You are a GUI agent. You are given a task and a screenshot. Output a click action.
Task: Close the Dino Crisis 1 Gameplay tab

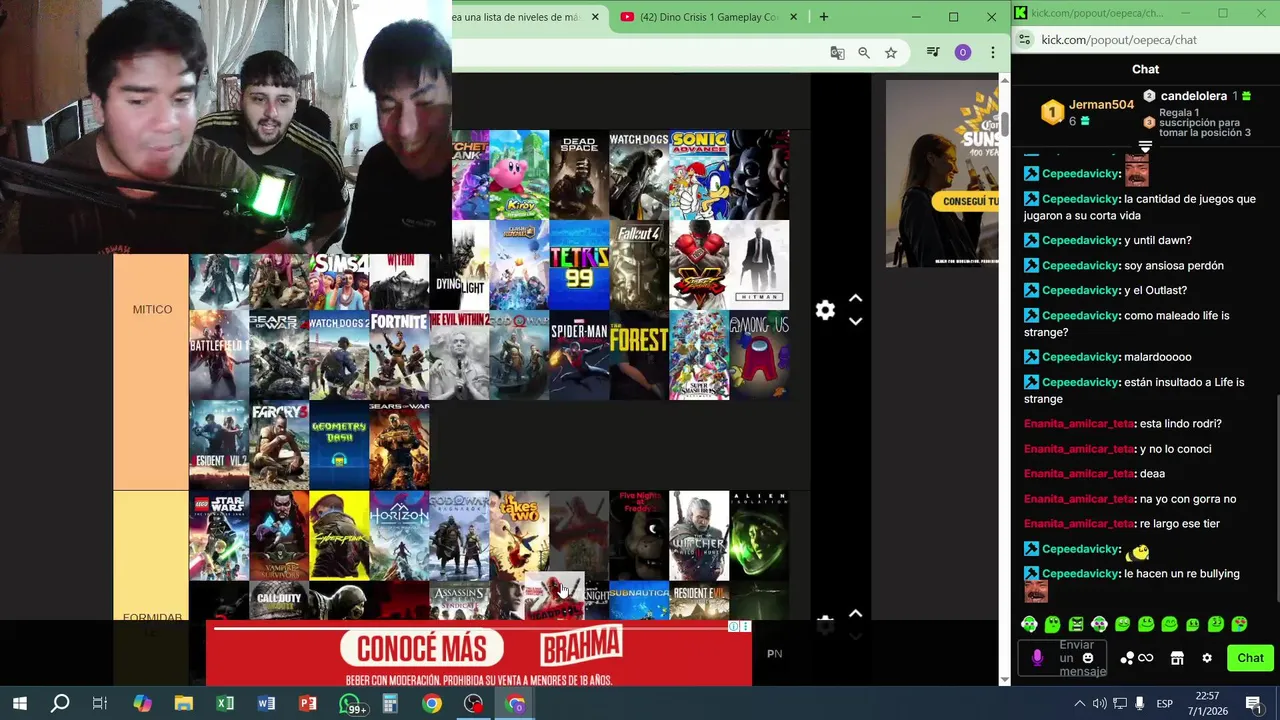(x=795, y=17)
